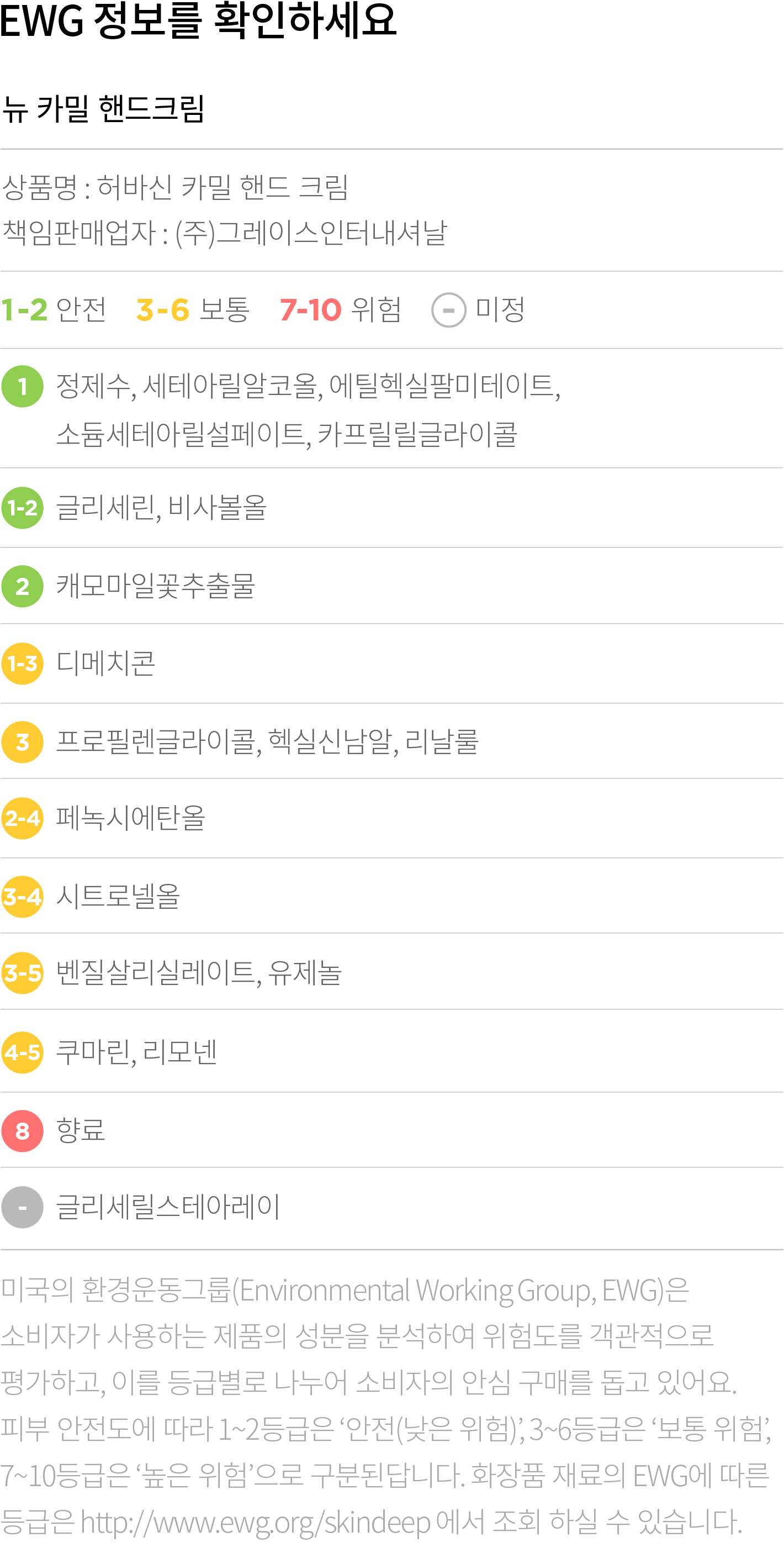Click the yellow 3-4 grade badge

click(22, 896)
